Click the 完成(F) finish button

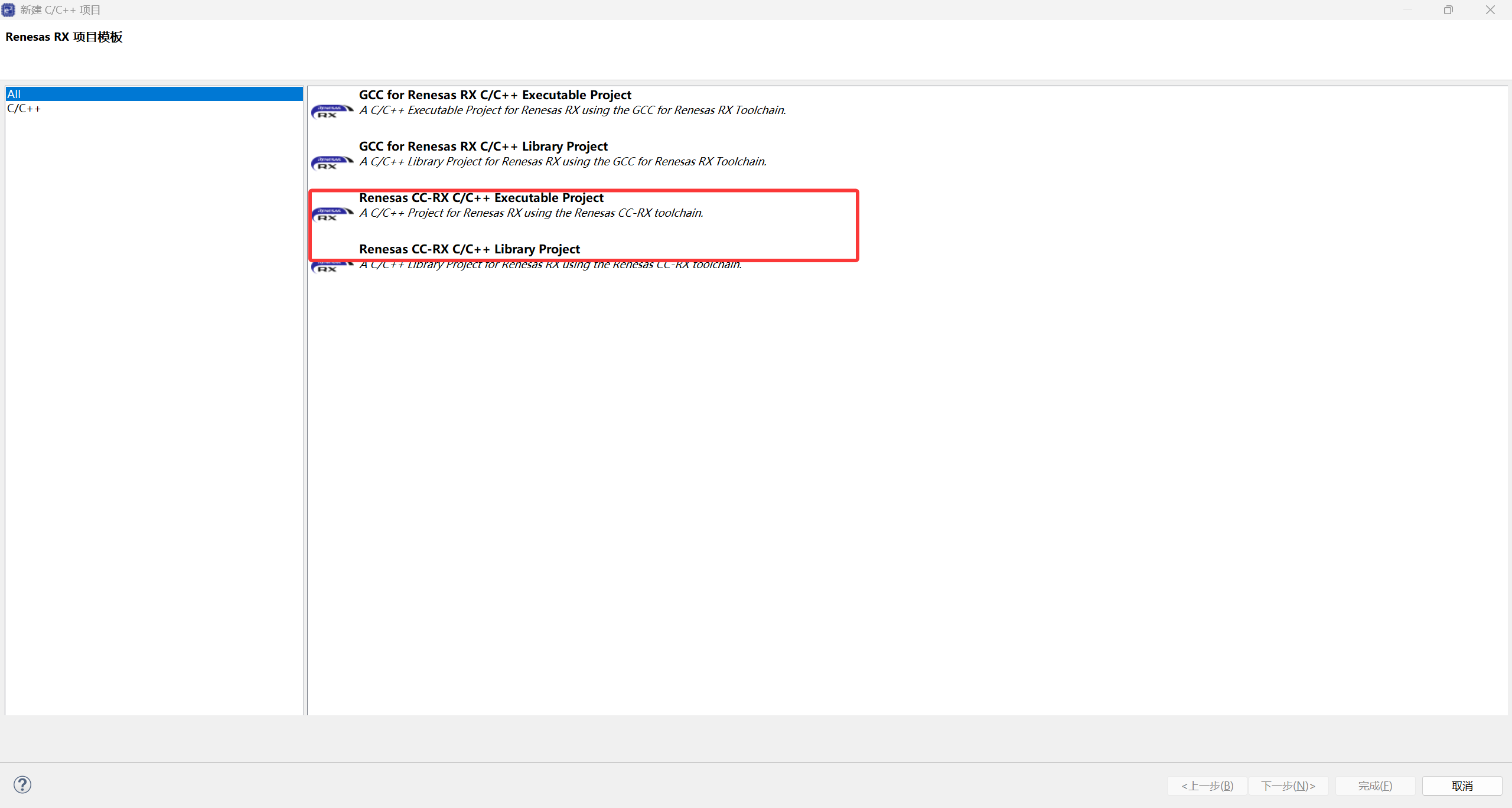(1375, 786)
